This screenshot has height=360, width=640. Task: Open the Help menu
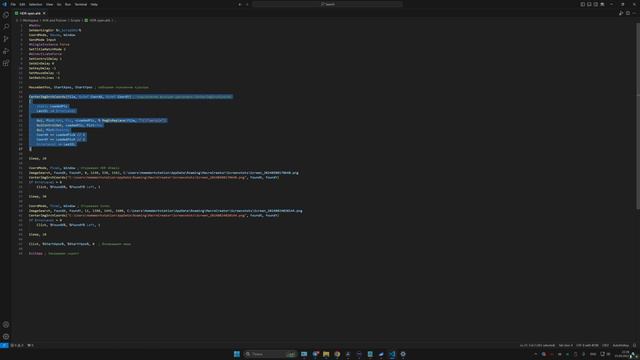point(94,4)
